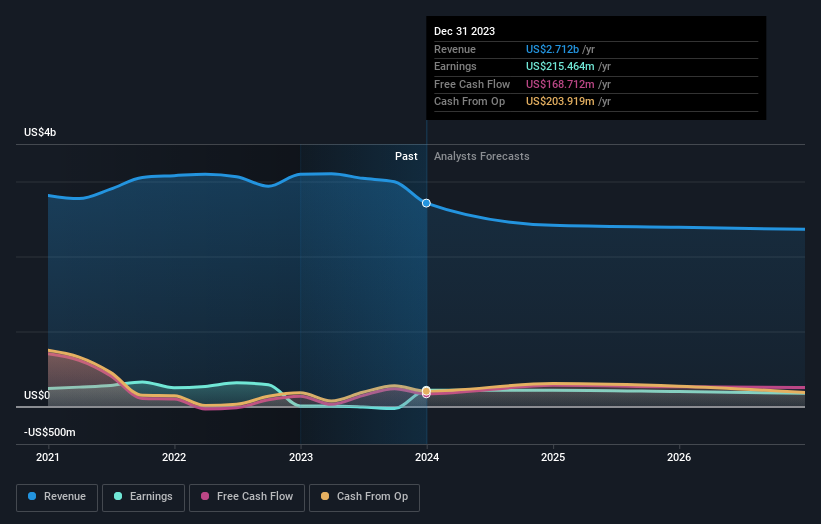Click the US$2.712b revenue value
This screenshot has height=524, width=821.
click(552, 49)
